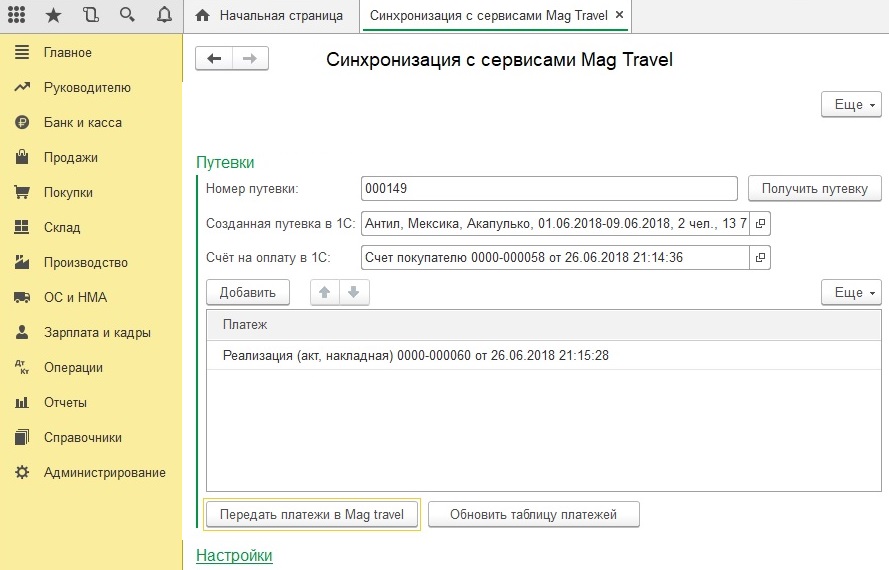Click the search magnifier icon

[127, 15]
